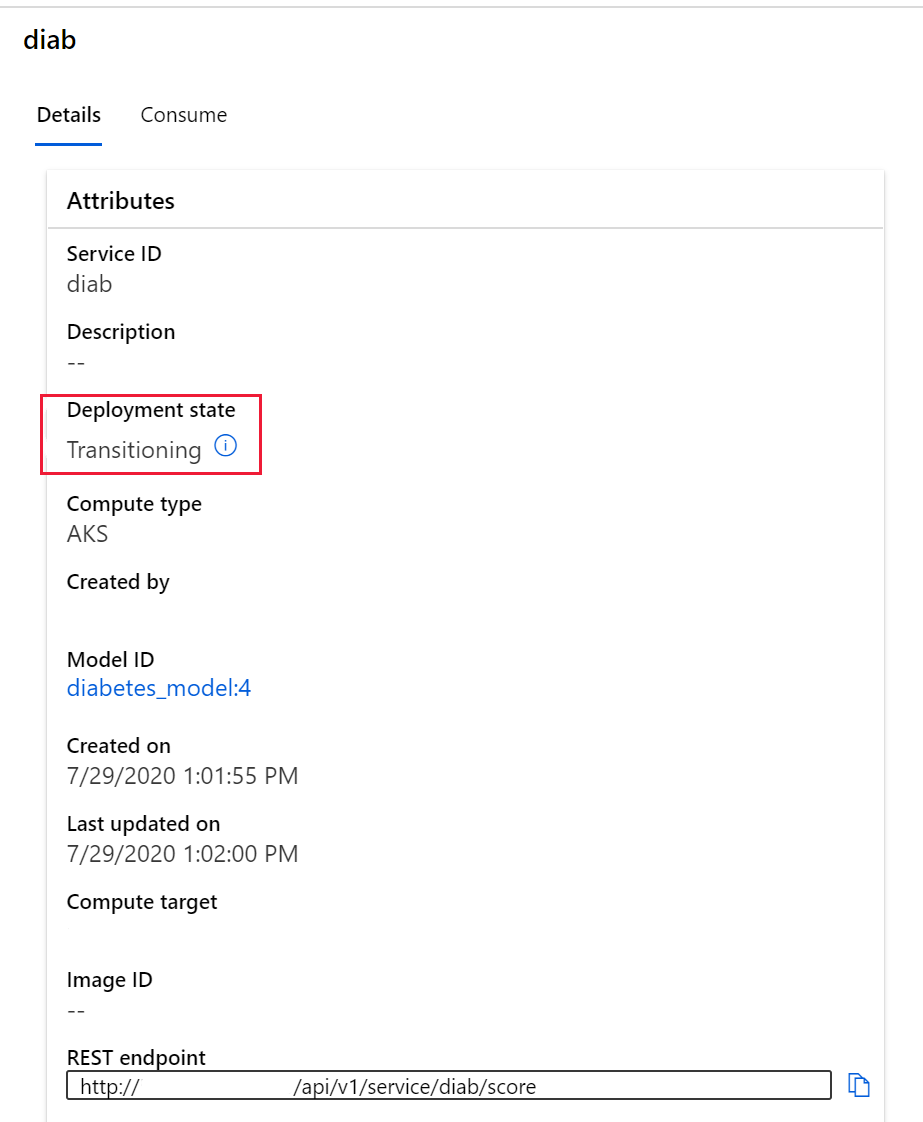Click the Transitioning status text

134,450
